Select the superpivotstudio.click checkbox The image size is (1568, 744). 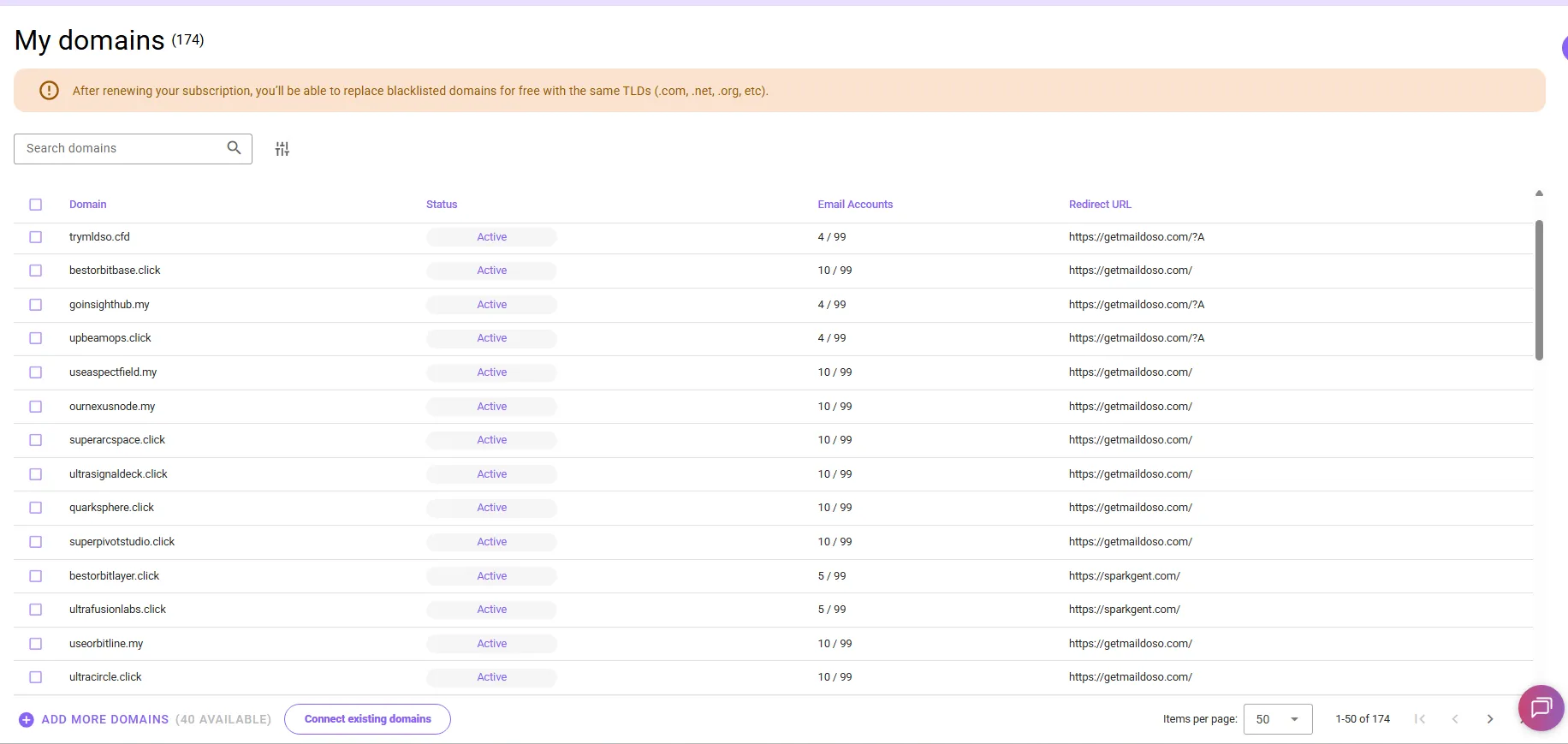35,542
